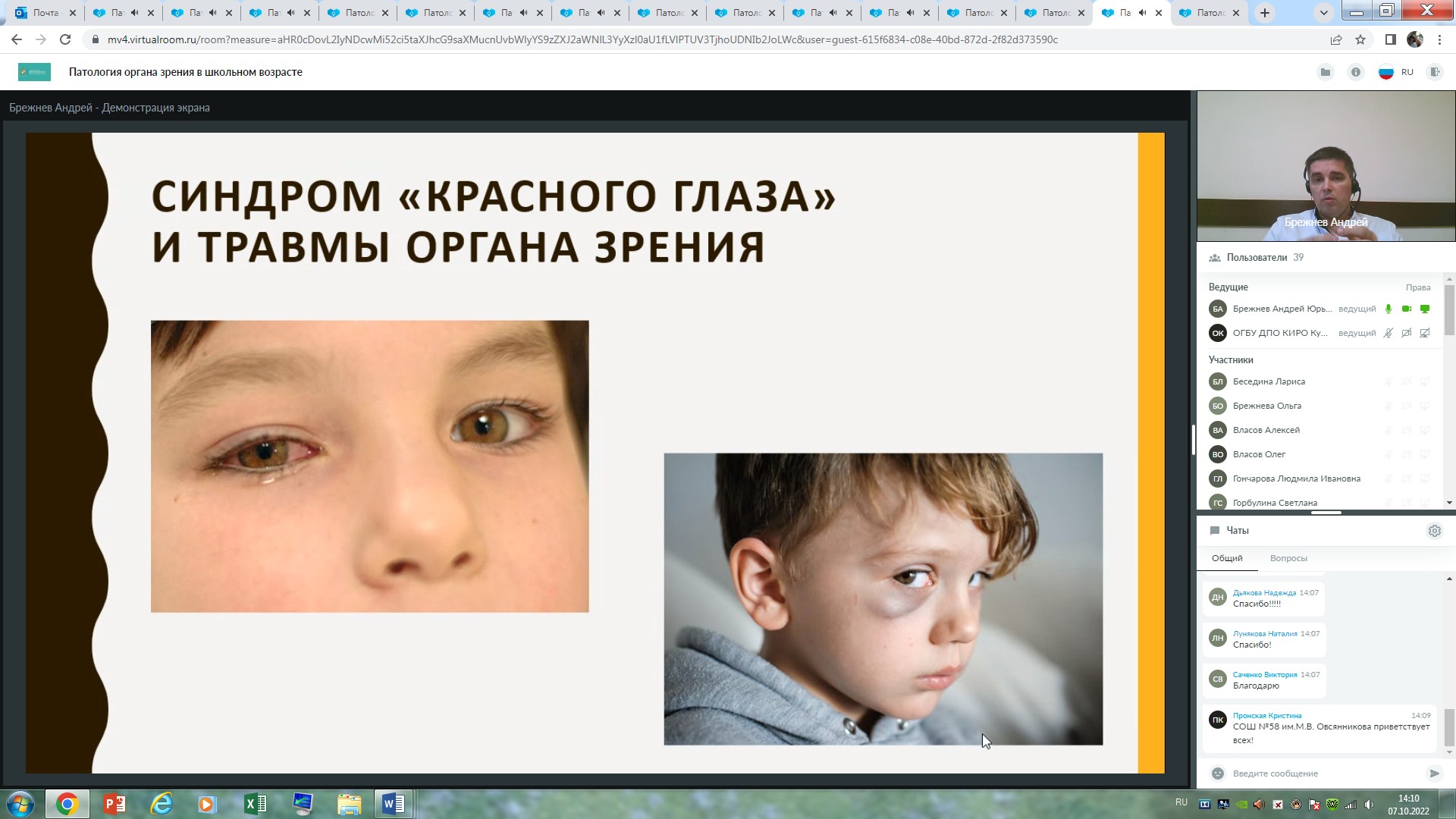This screenshot has width=1456, height=819.
Task: View the site lock icon info
Action: tap(95, 39)
